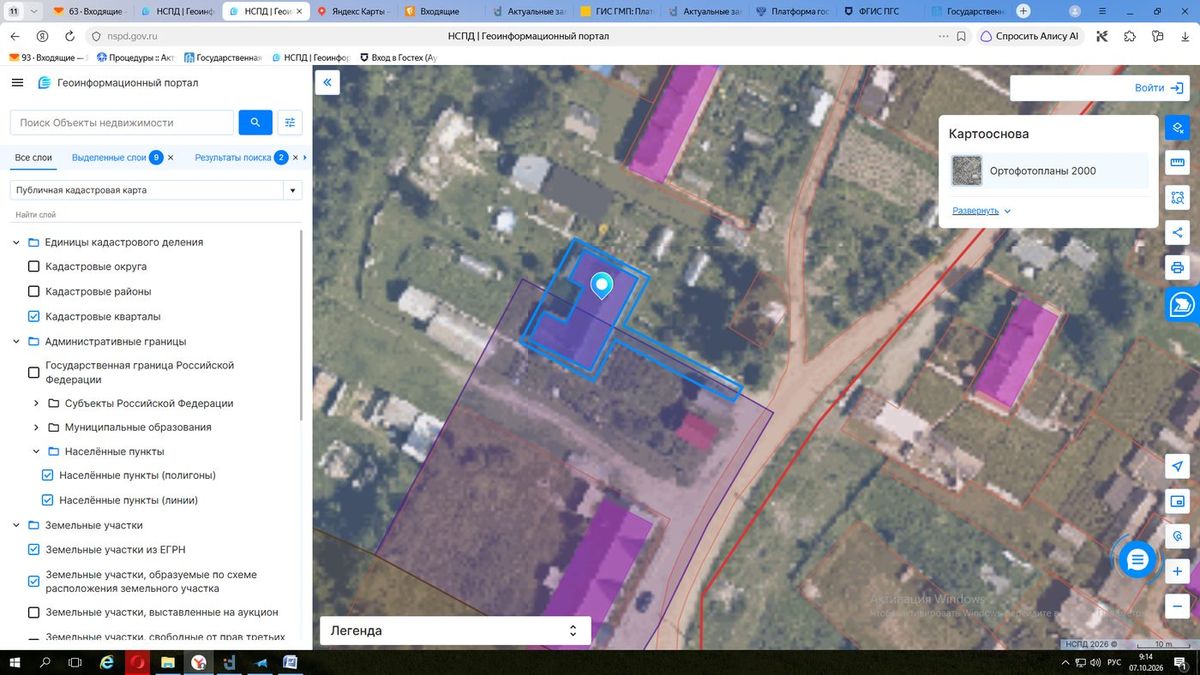This screenshot has height=675, width=1200.
Task: Collapse Единицы кадастрового деления group
Action: tap(16, 242)
